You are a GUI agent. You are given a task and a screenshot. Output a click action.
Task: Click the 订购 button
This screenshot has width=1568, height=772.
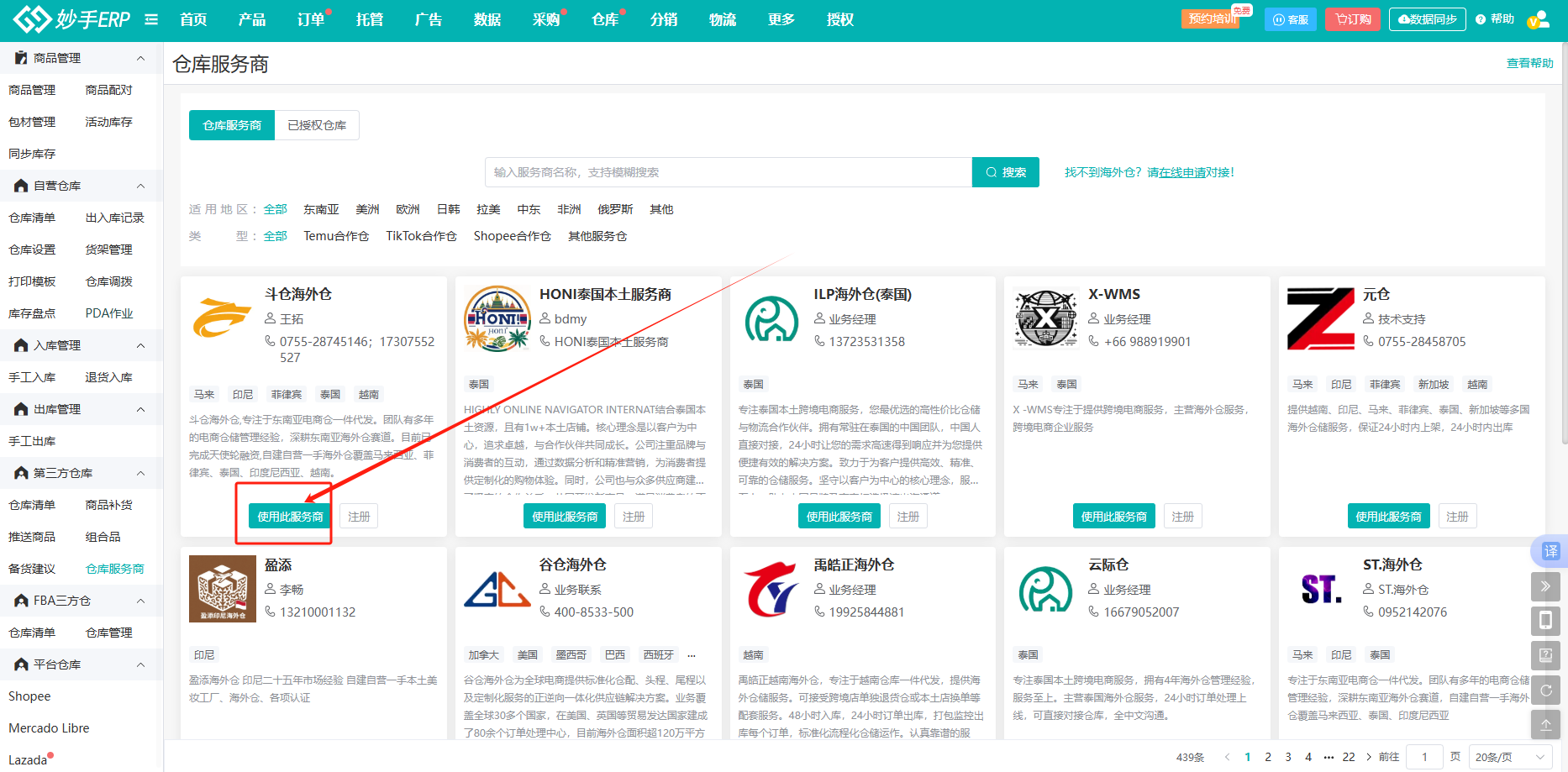(x=1353, y=19)
